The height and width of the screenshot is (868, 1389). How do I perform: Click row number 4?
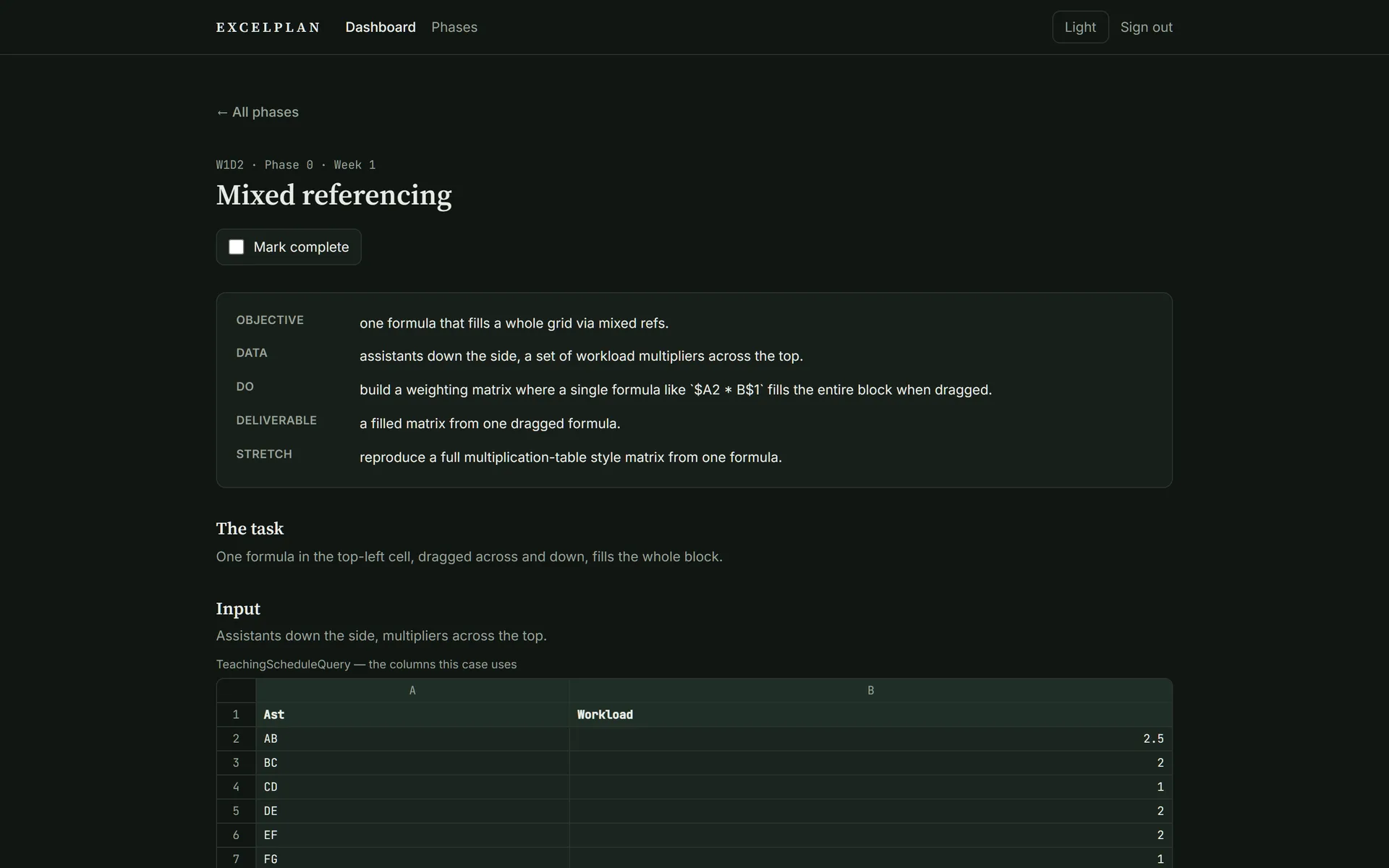(236, 787)
